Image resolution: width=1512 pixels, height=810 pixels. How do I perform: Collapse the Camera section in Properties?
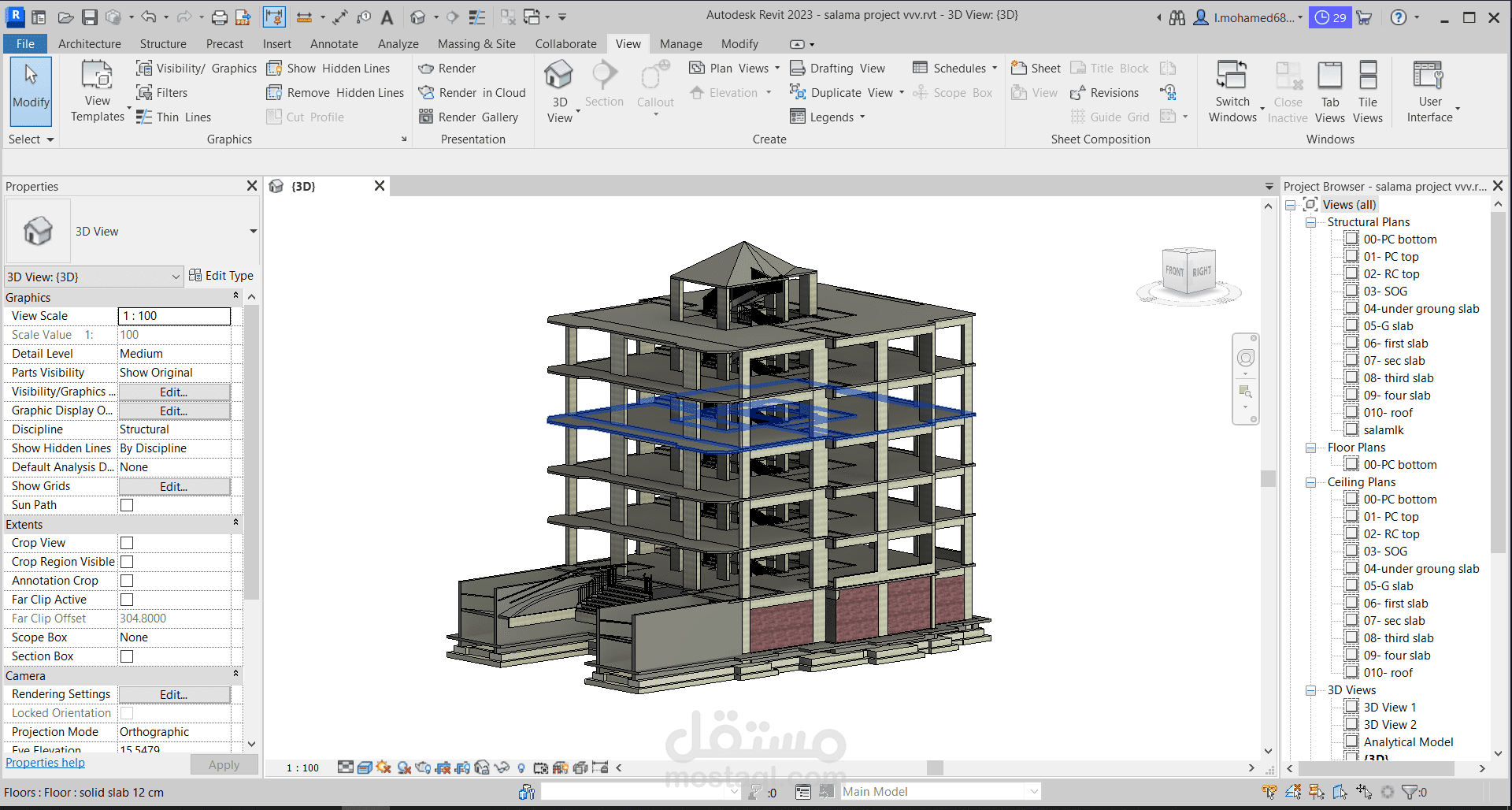235,674
